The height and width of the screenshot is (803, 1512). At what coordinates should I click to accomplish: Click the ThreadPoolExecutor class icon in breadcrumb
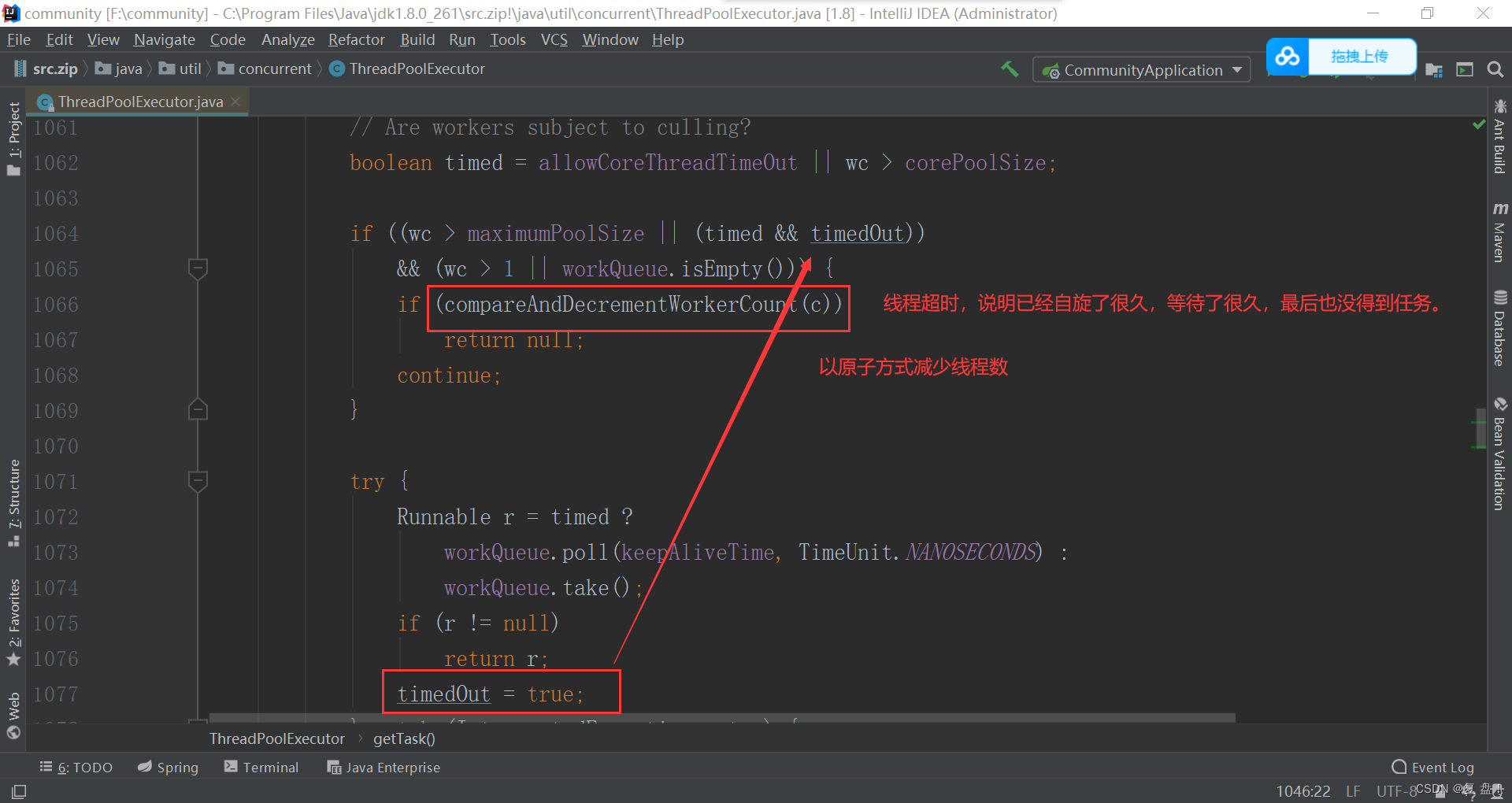coord(337,69)
